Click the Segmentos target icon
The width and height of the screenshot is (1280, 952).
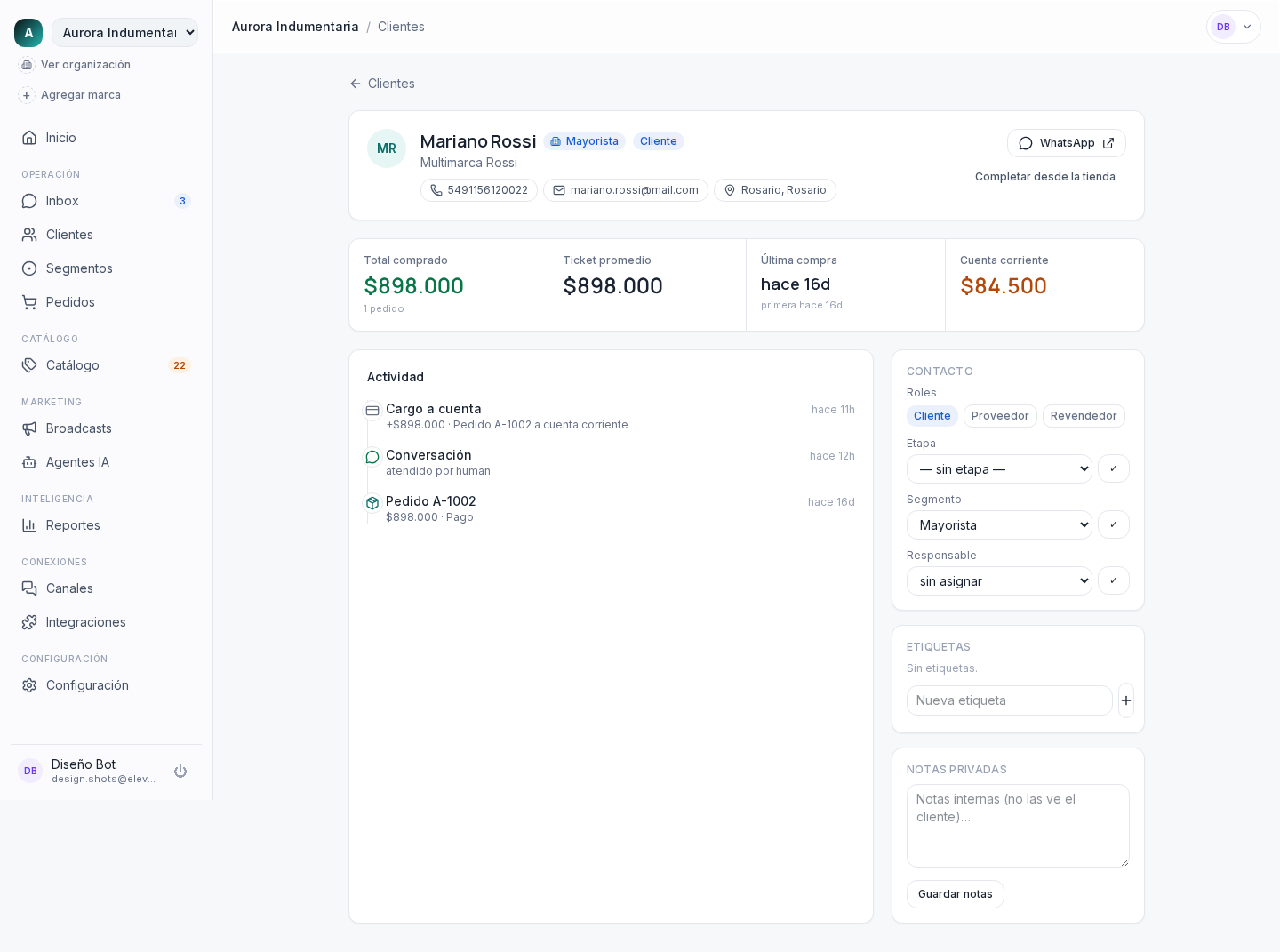[x=29, y=268]
